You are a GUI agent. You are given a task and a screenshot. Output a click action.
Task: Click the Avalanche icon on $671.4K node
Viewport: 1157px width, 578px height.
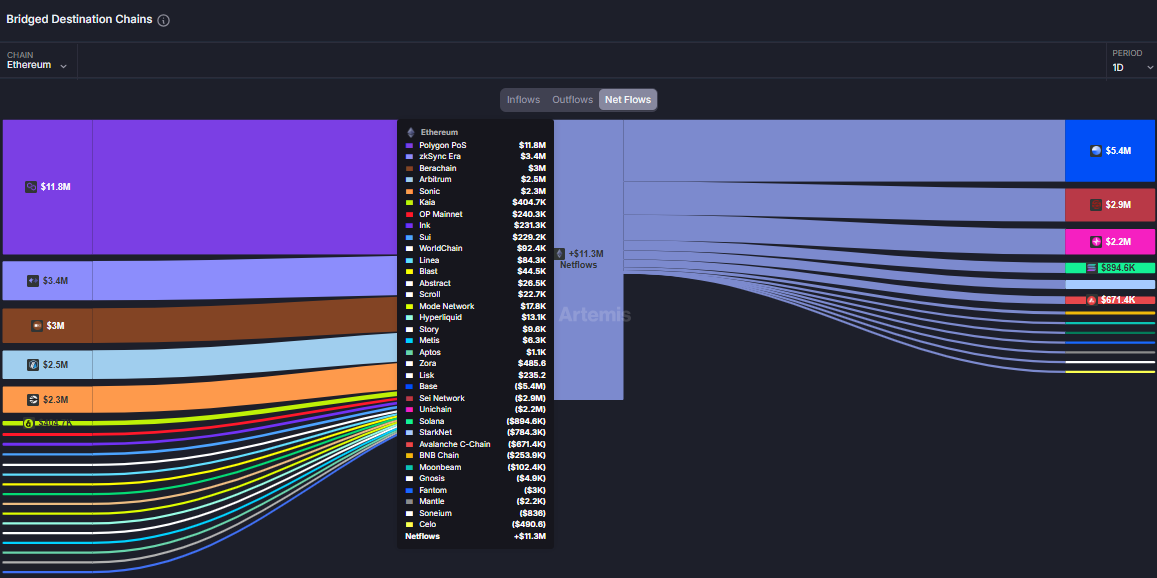pyautogui.click(x=1092, y=300)
